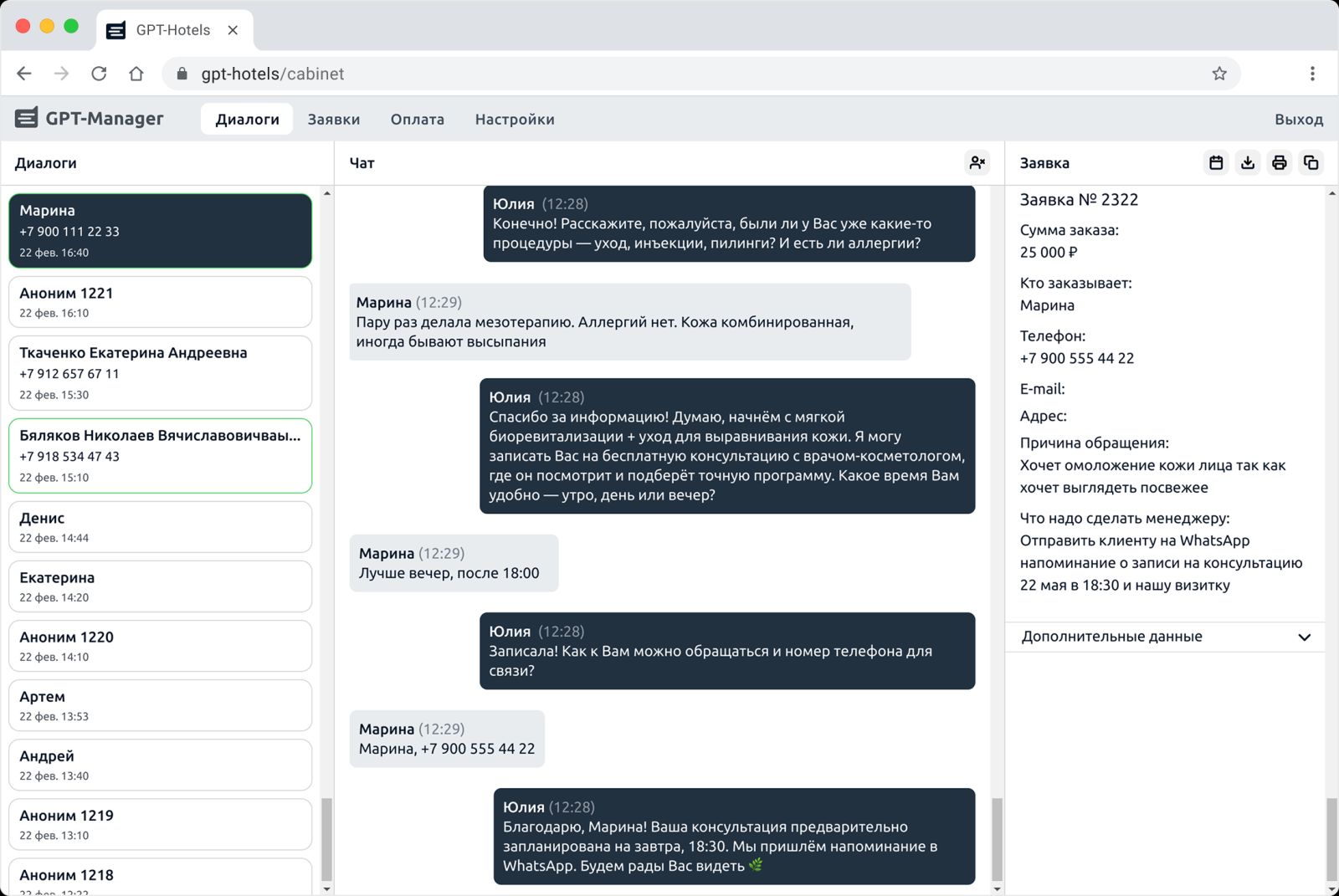Open the browser three-dot menu
Image resolution: width=1339 pixels, height=896 pixels.
point(1312,74)
